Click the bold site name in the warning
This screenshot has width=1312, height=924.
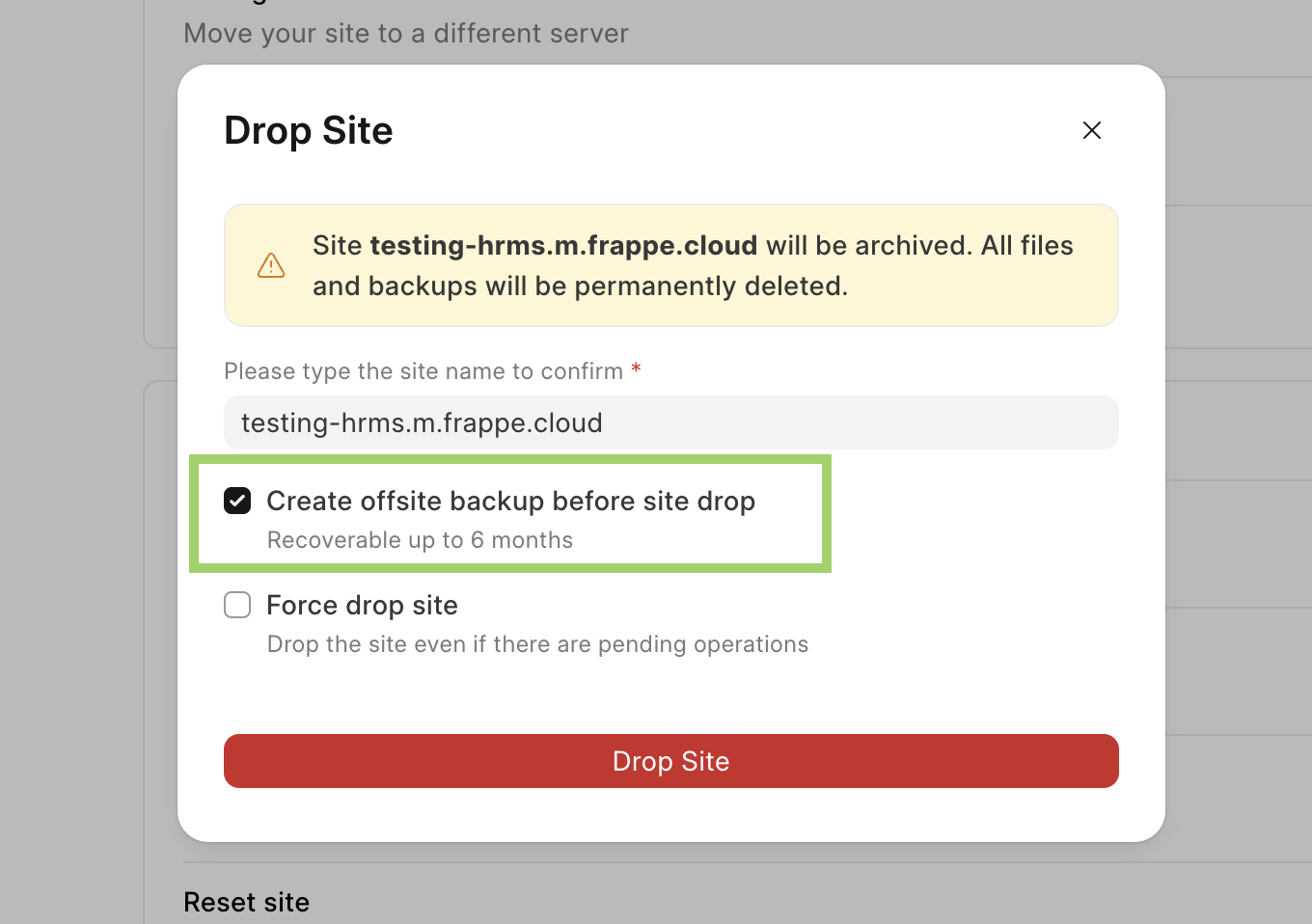563,246
